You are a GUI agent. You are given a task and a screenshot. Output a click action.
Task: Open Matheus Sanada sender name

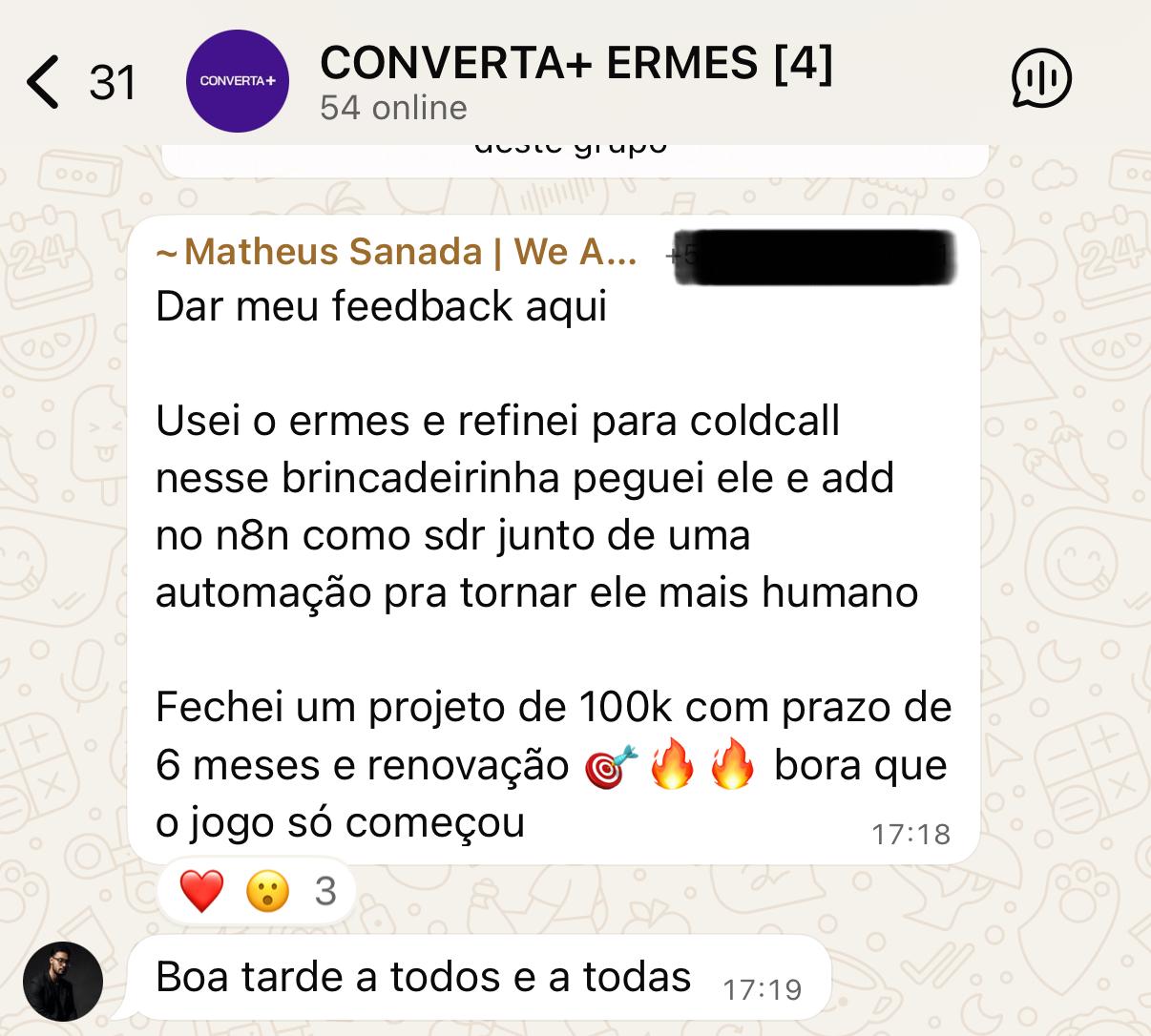pyautogui.click(x=397, y=252)
